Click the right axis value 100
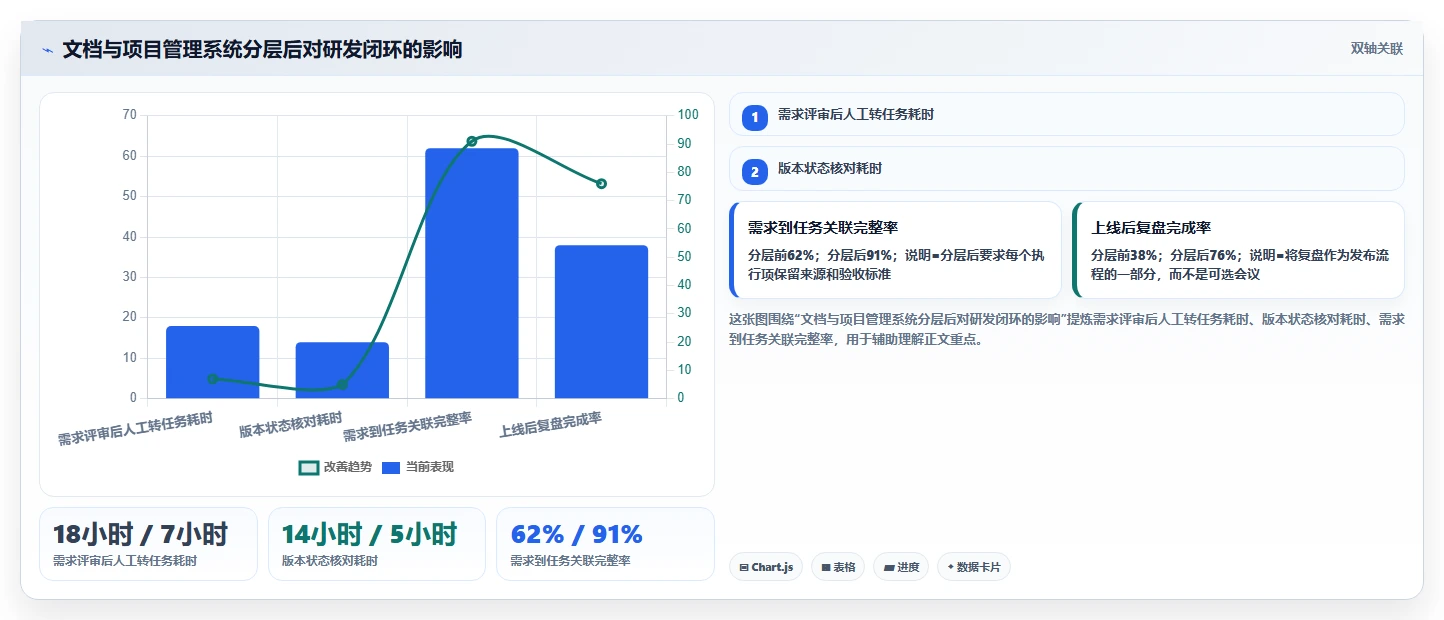 point(688,115)
